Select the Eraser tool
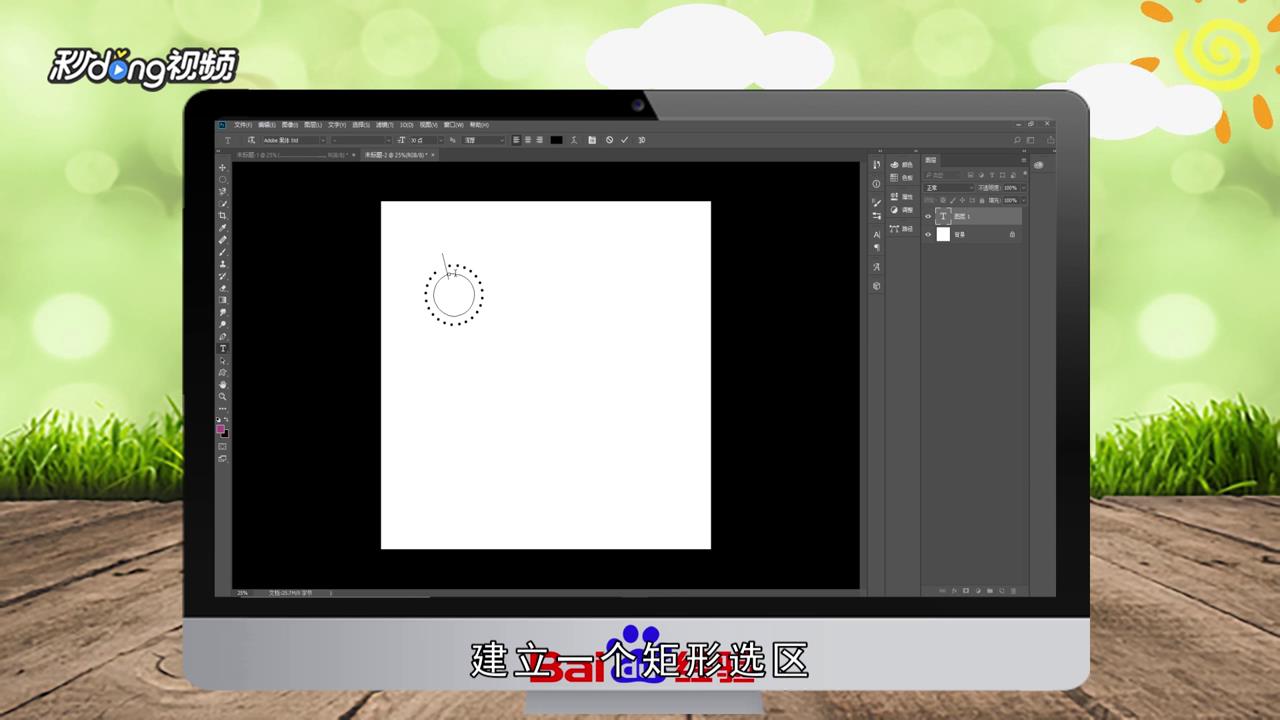The width and height of the screenshot is (1280, 720). click(x=221, y=288)
